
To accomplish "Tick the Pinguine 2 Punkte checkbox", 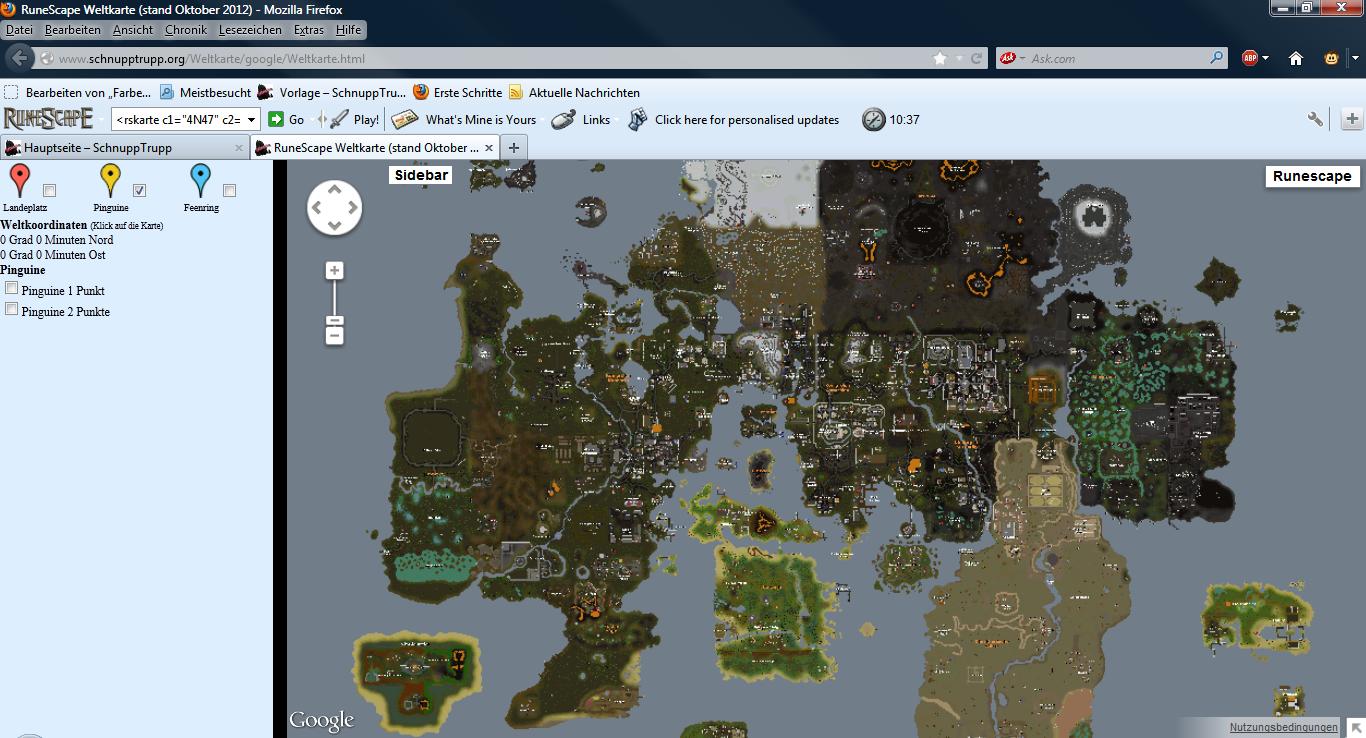I will point(12,310).
